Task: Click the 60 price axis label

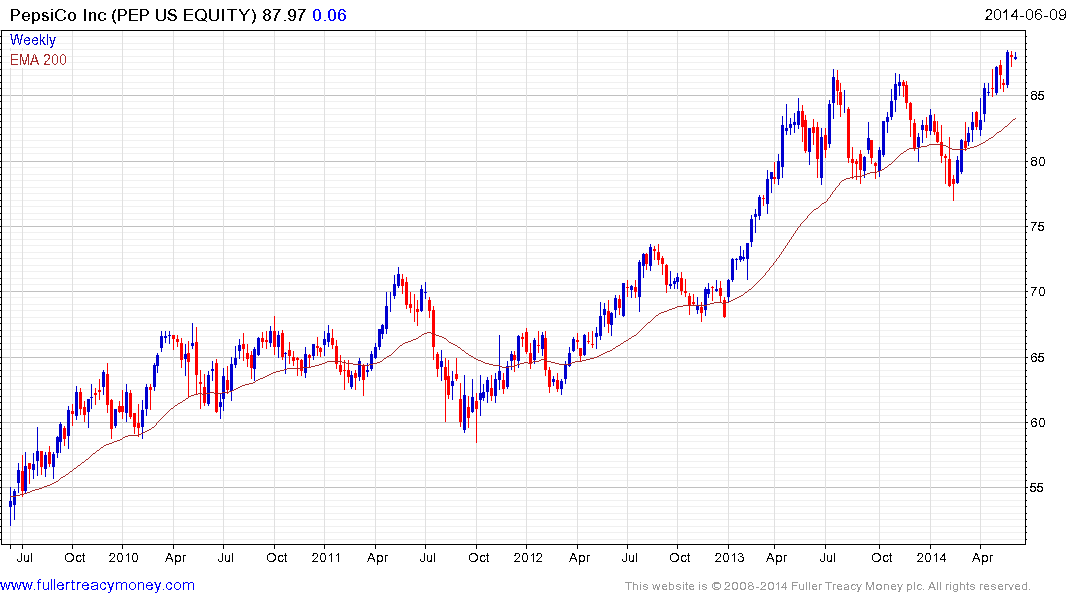Action: [x=1037, y=423]
